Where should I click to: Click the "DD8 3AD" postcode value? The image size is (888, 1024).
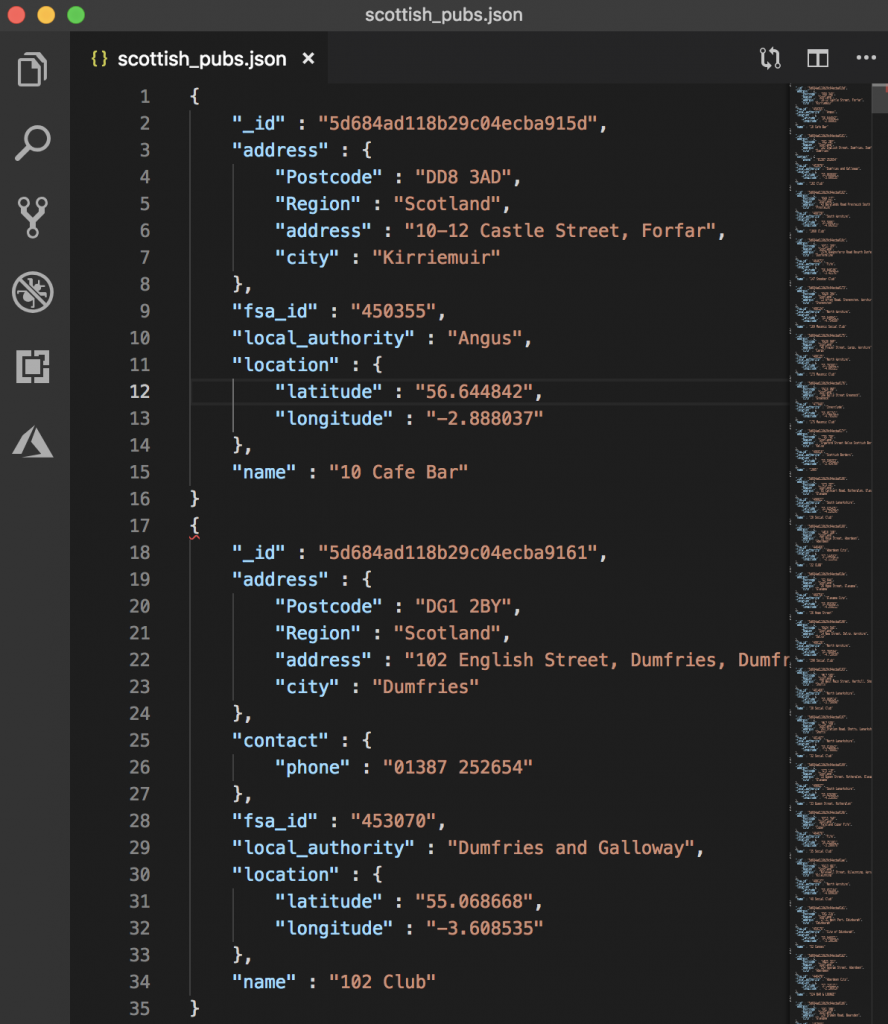[463, 177]
